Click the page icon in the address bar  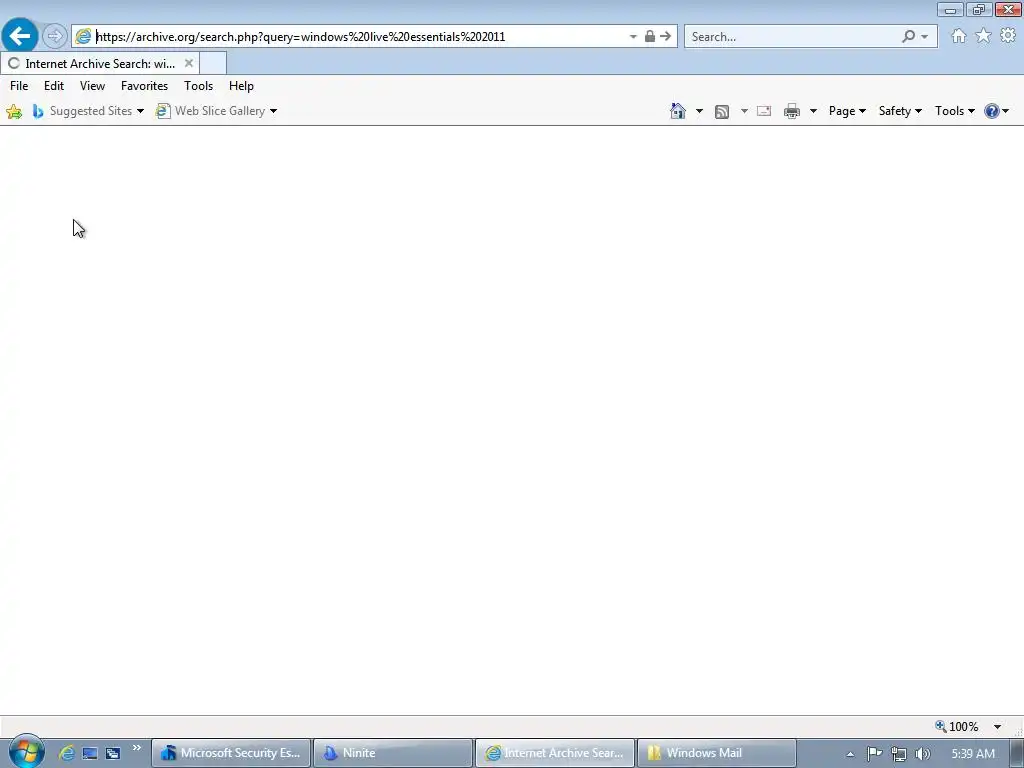[84, 37]
